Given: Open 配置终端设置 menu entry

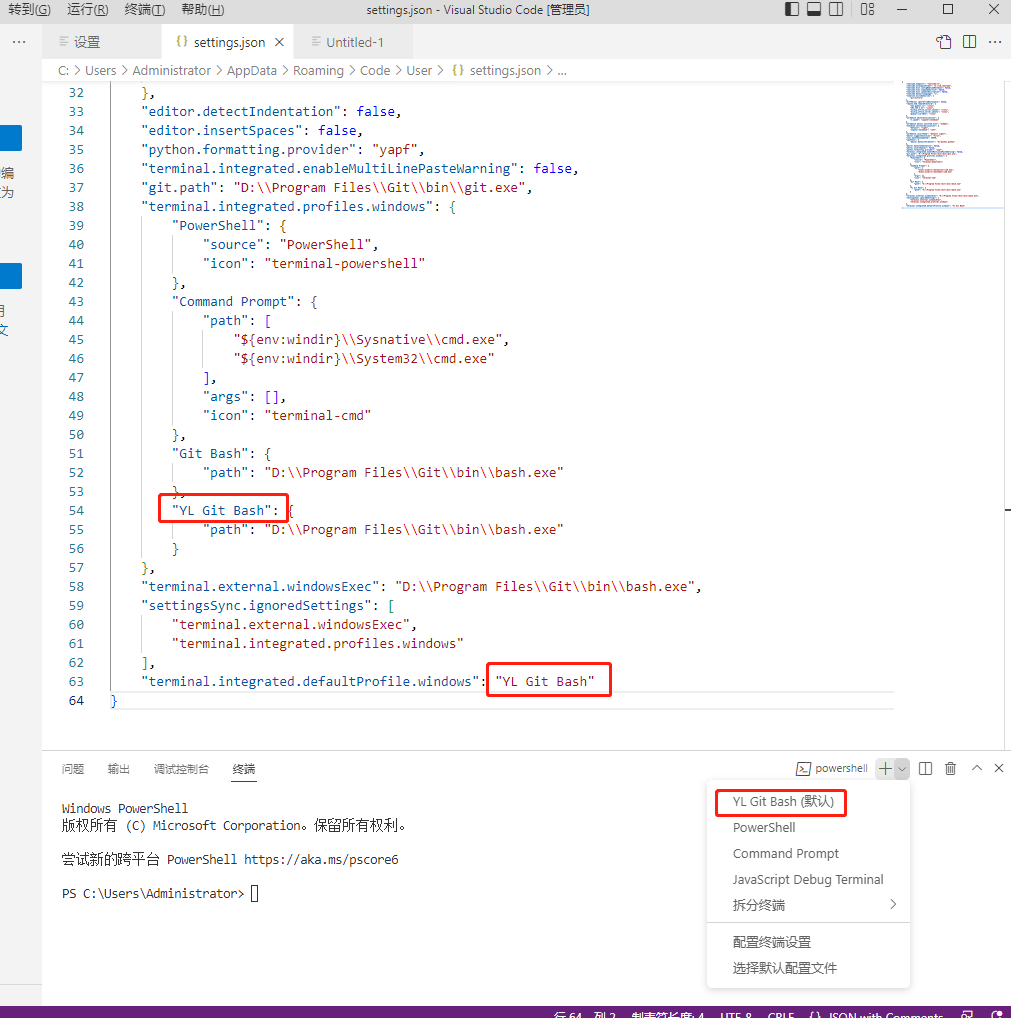Looking at the screenshot, I should (808, 942).
